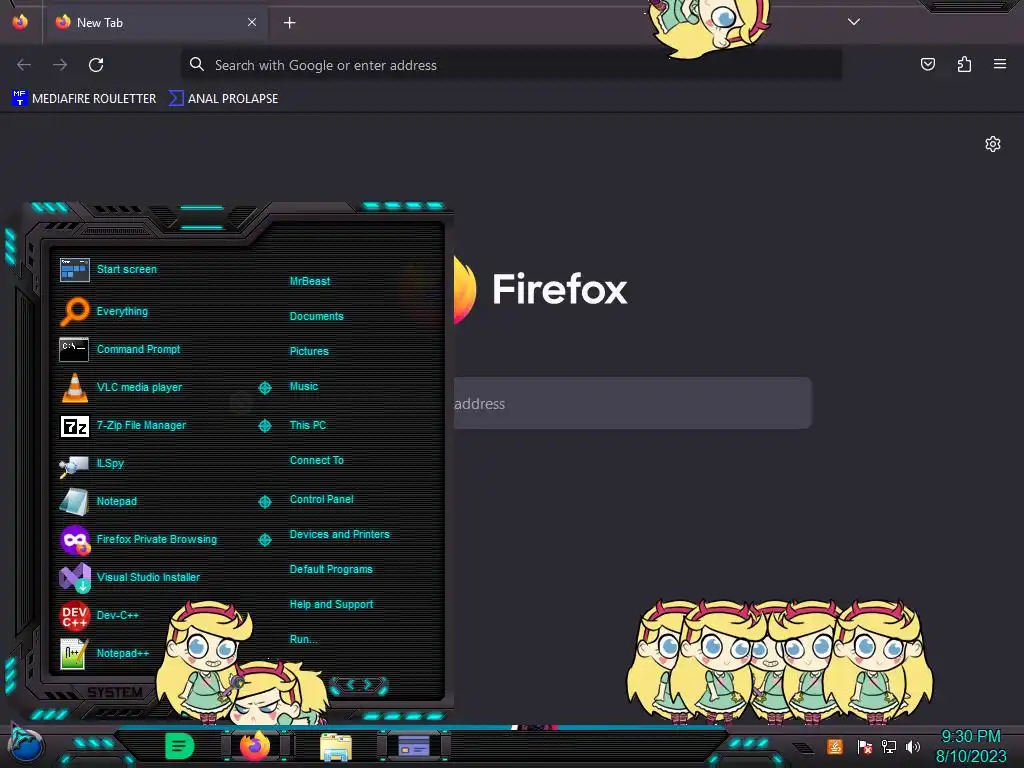Viewport: 1024px width, 768px height.
Task: Click the Java orange tray icon
Action: 835,746
